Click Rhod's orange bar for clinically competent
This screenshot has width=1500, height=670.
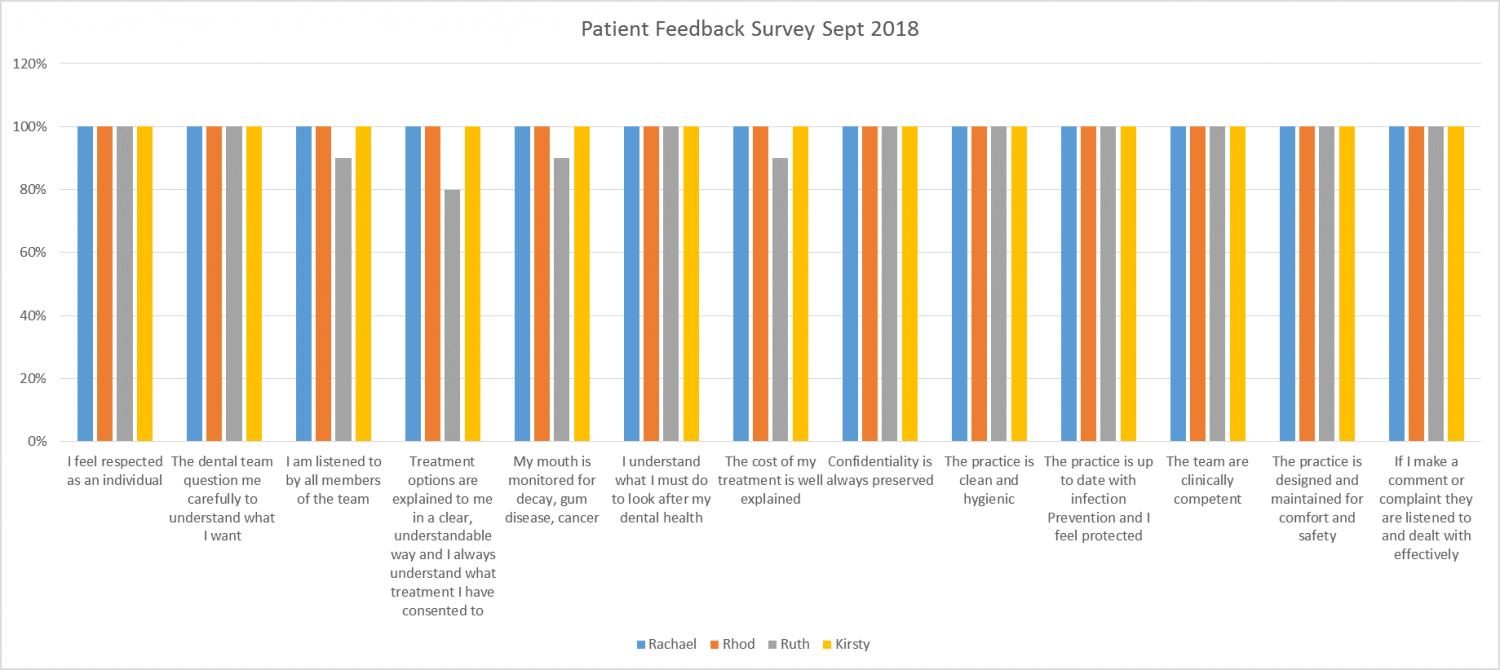pos(1198,285)
